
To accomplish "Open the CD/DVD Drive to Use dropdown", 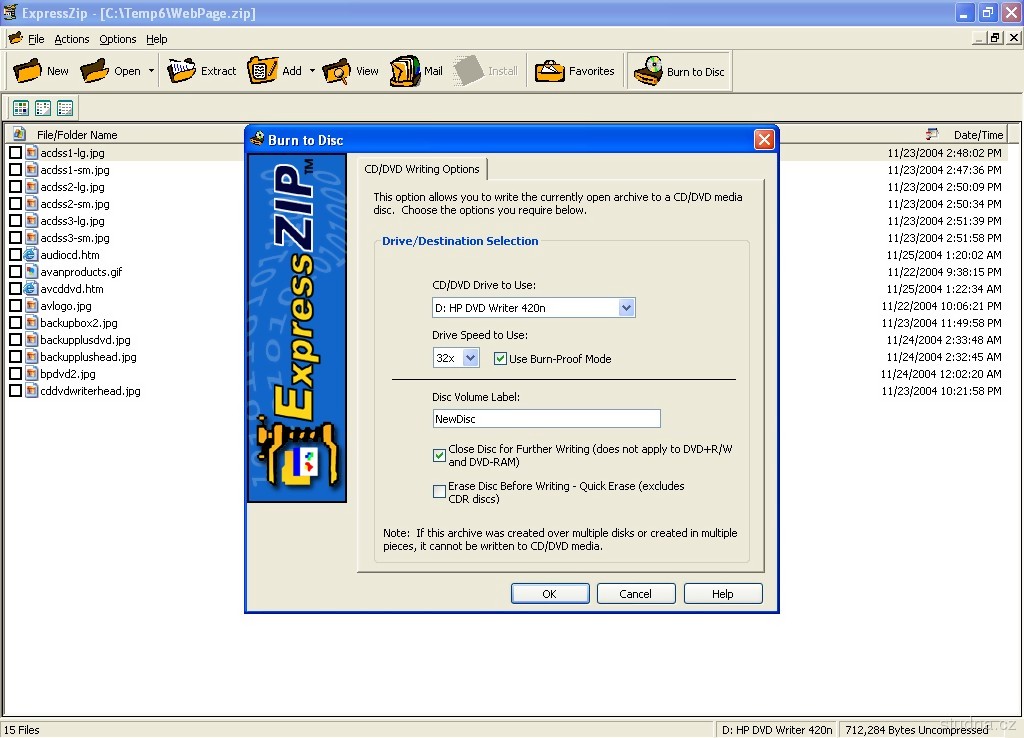I will click(626, 308).
